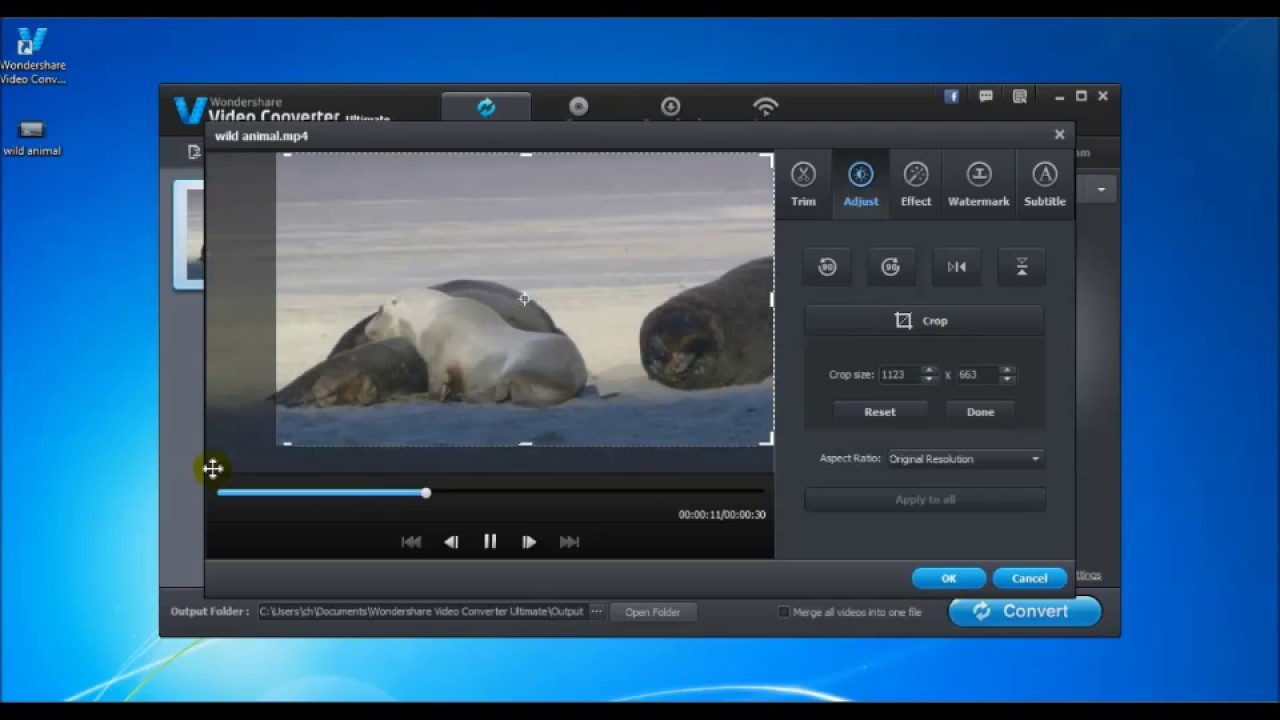This screenshot has width=1280, height=720.
Task: Flip video horizontally
Action: pyautogui.click(x=957, y=267)
